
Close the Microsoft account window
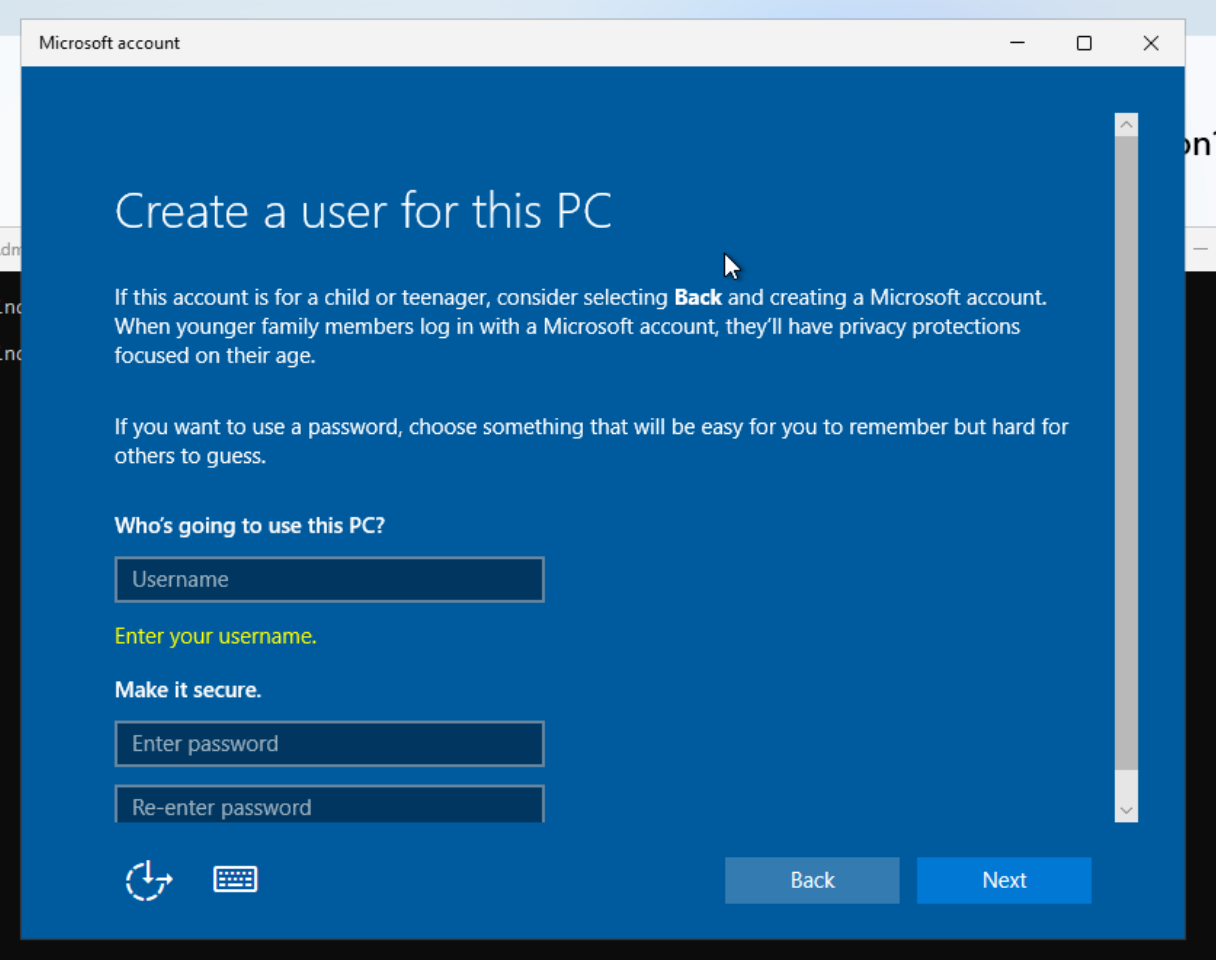coord(1151,43)
